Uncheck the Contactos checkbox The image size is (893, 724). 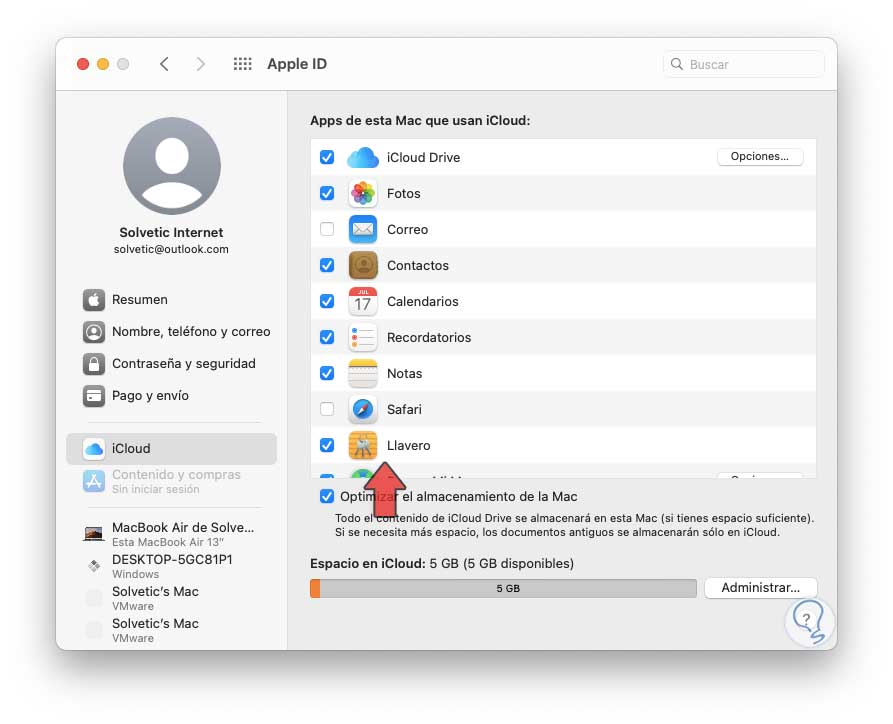coord(327,265)
